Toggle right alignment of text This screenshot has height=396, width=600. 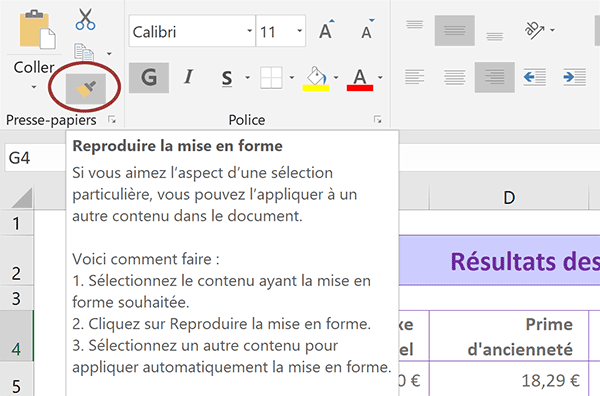(495, 77)
